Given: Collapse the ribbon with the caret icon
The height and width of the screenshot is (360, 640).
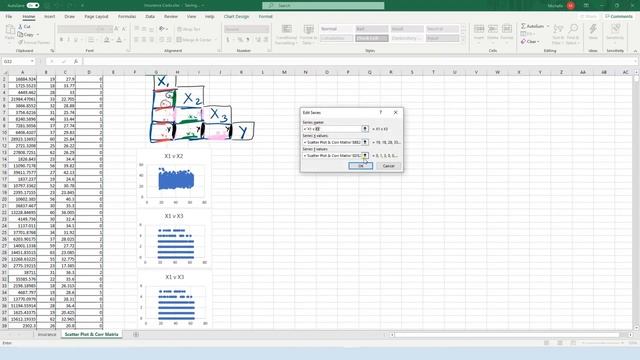Looking at the screenshot, I should point(635,51).
